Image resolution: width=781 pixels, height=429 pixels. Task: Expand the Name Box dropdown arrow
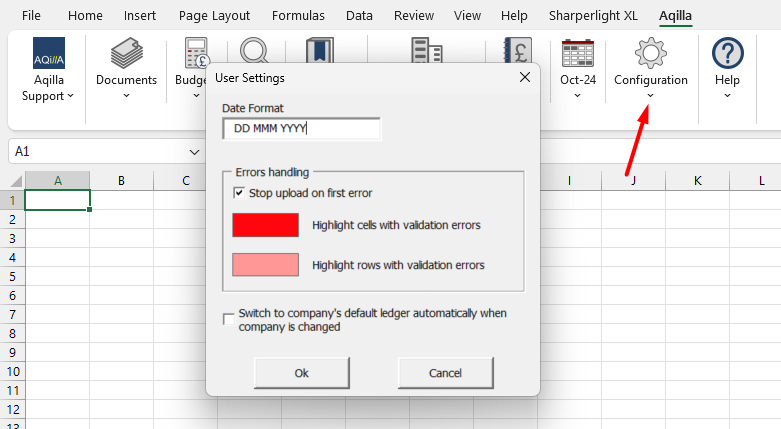point(195,152)
